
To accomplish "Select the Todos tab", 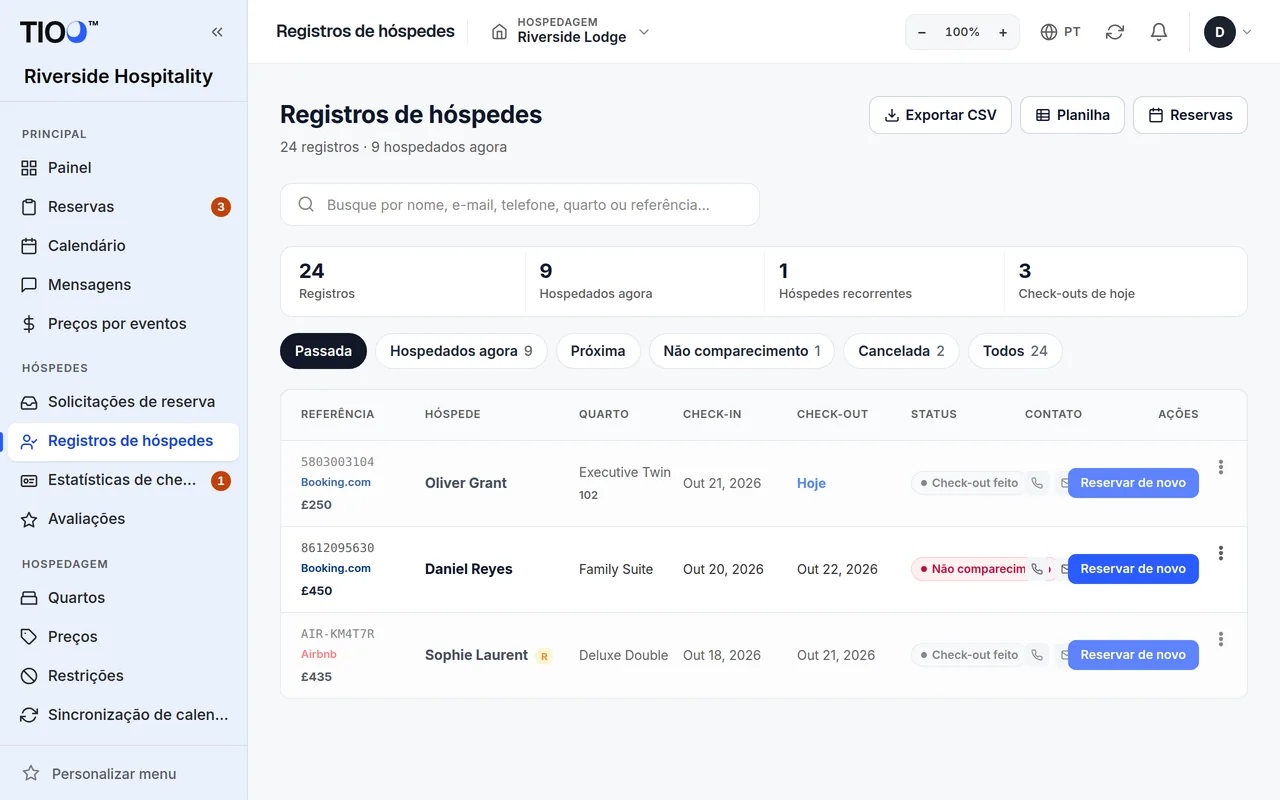I will point(1015,351).
